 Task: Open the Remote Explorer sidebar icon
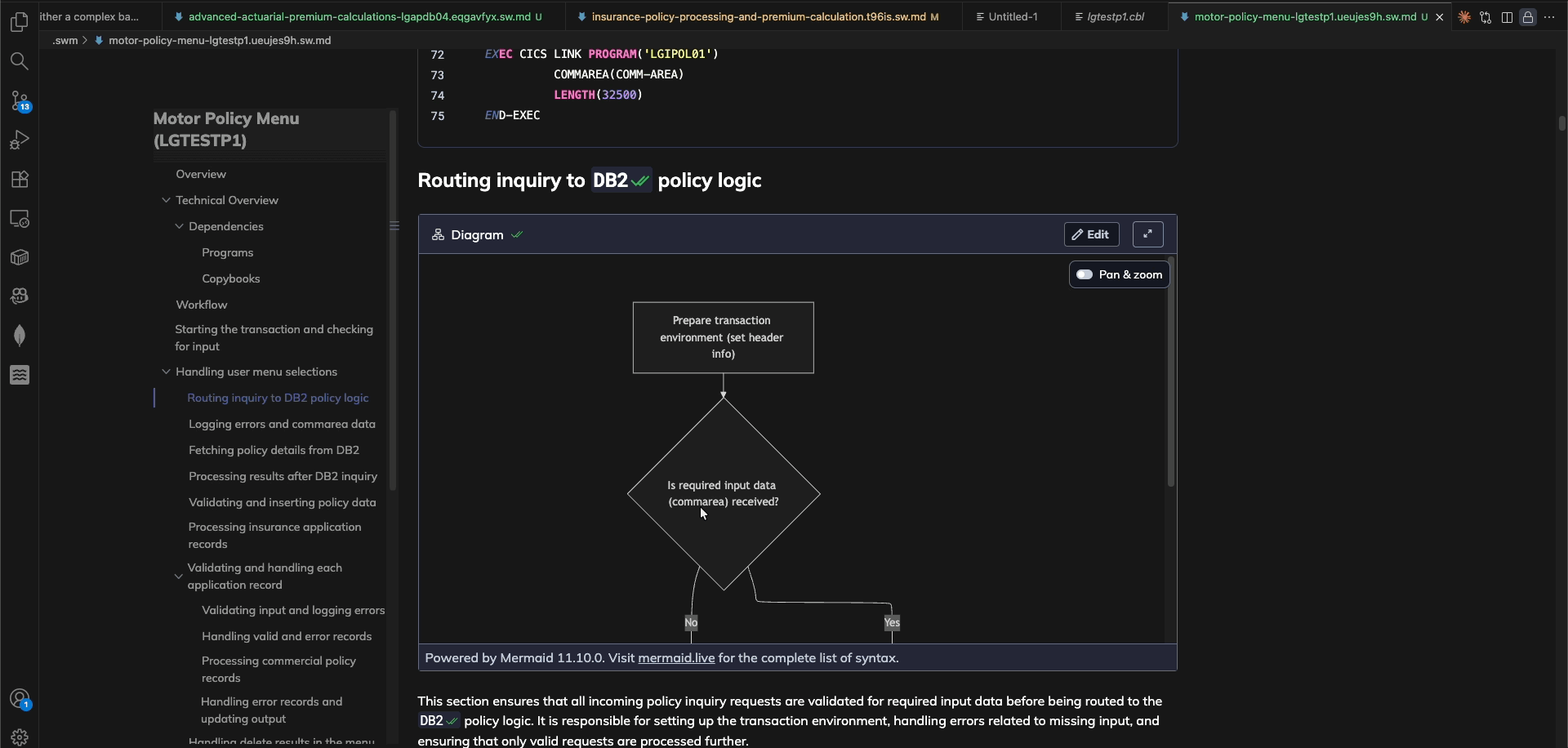pos(20,218)
